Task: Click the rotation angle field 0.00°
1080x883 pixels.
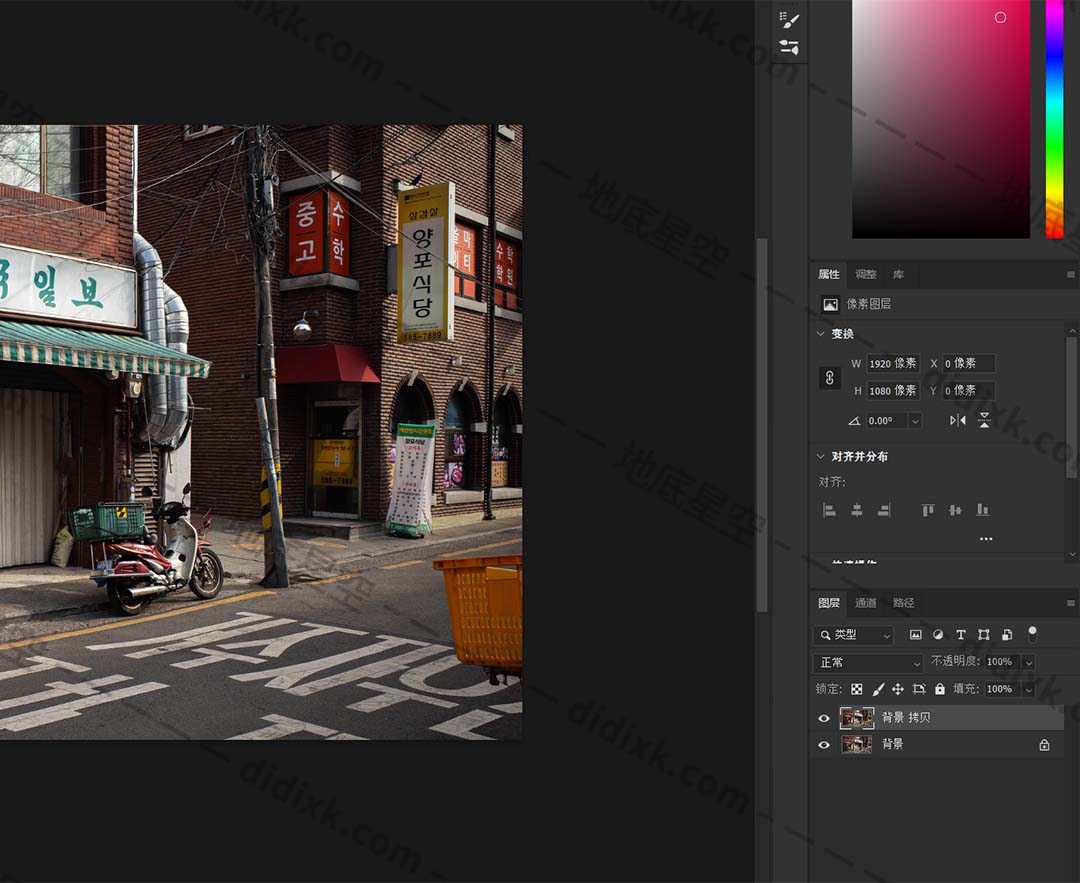Action: 886,421
